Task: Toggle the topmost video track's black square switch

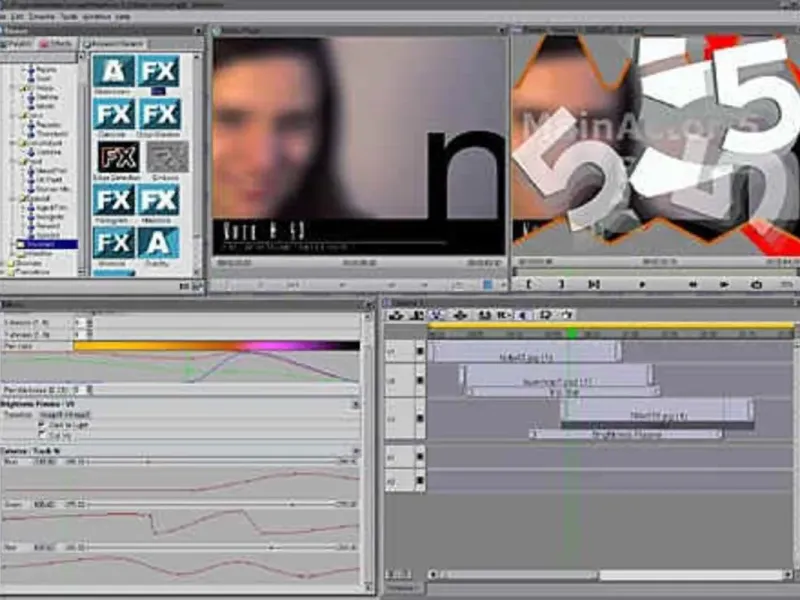Action: pyautogui.click(x=420, y=351)
